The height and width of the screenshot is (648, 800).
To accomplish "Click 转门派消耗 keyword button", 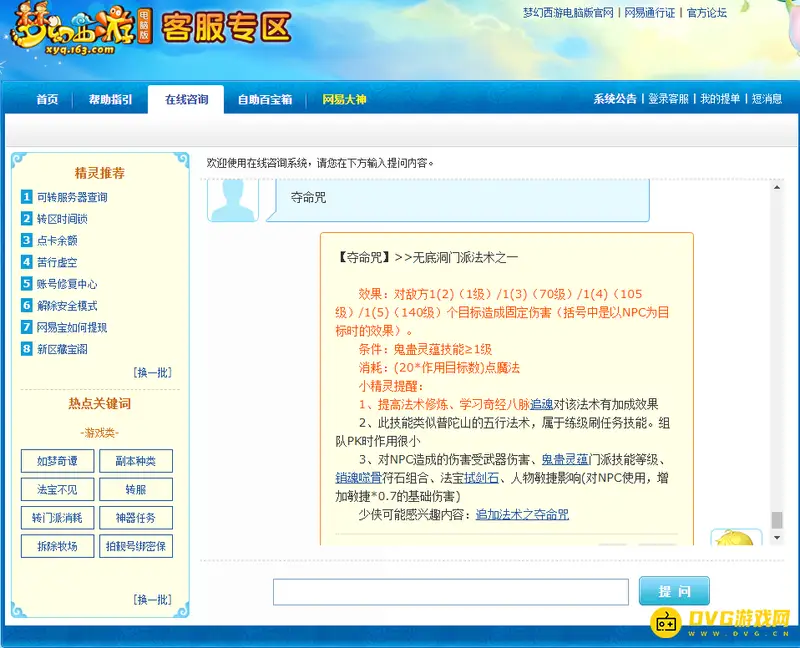I will pyautogui.click(x=58, y=517).
